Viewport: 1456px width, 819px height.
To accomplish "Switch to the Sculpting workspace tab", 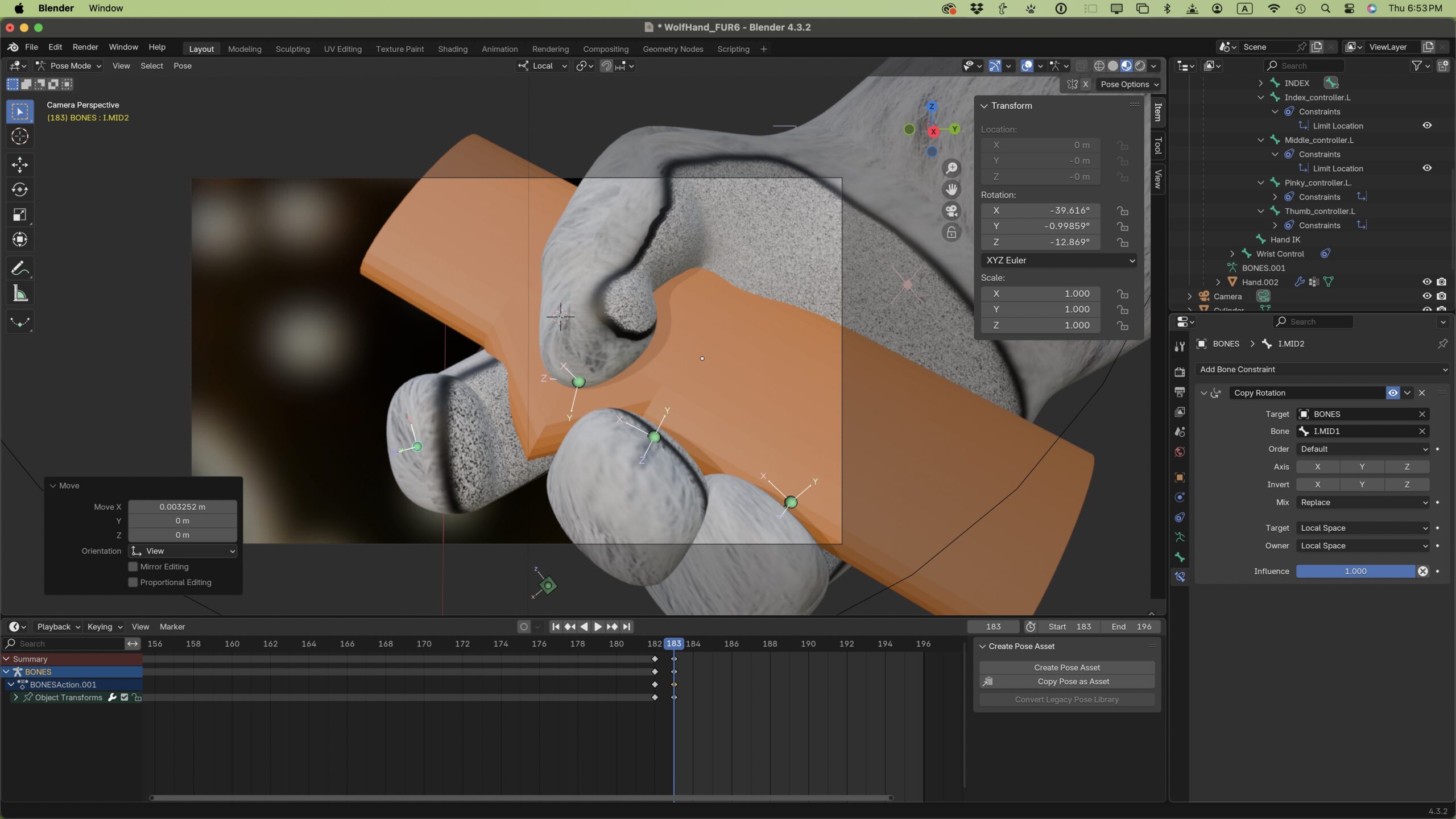I will (292, 49).
